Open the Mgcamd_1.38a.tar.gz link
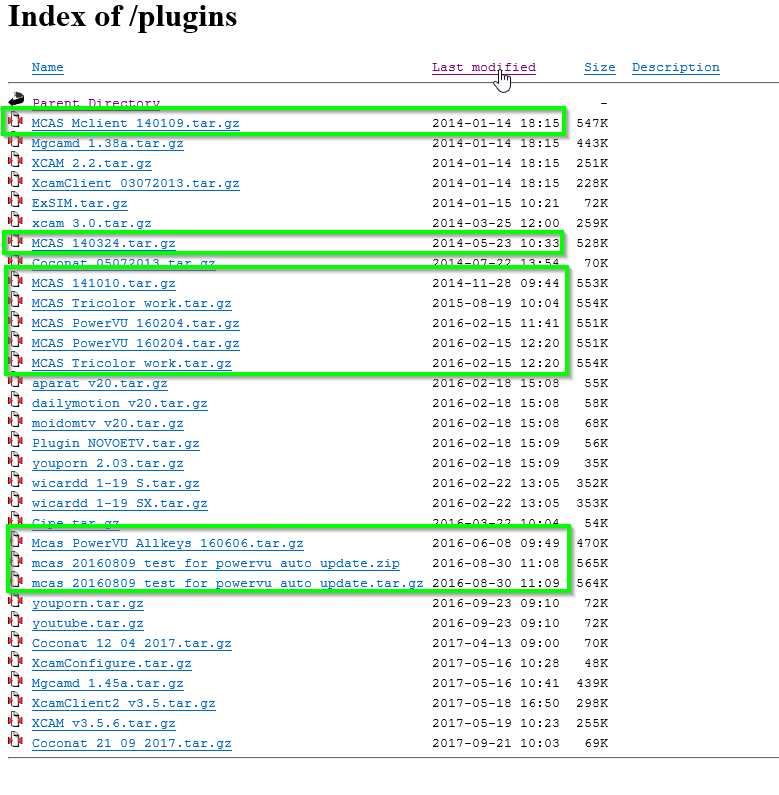This screenshot has height=795, width=779. pos(108,143)
